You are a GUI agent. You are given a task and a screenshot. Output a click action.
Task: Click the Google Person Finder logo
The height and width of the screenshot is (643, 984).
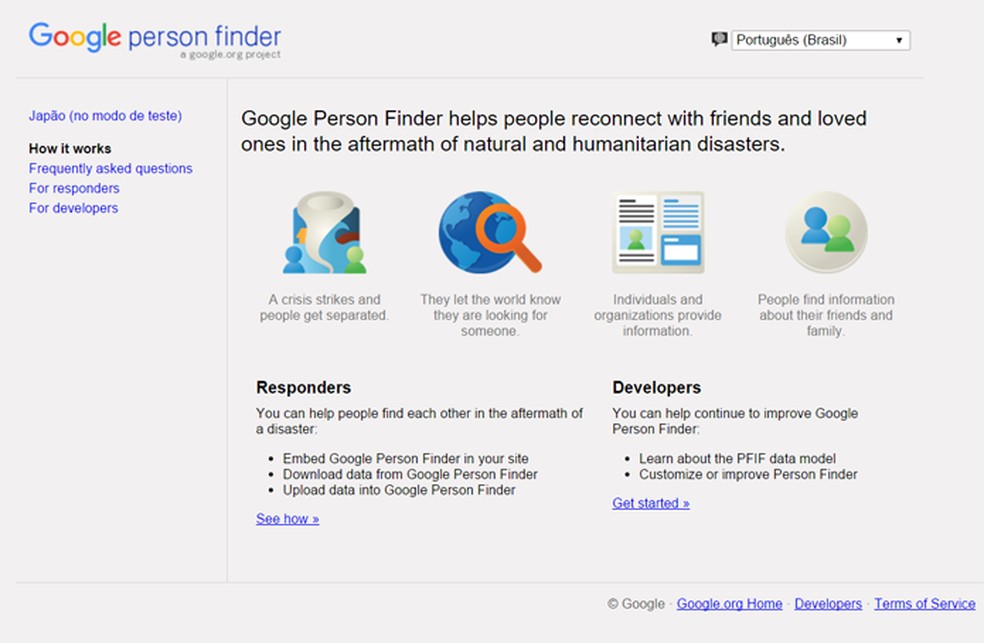click(154, 38)
